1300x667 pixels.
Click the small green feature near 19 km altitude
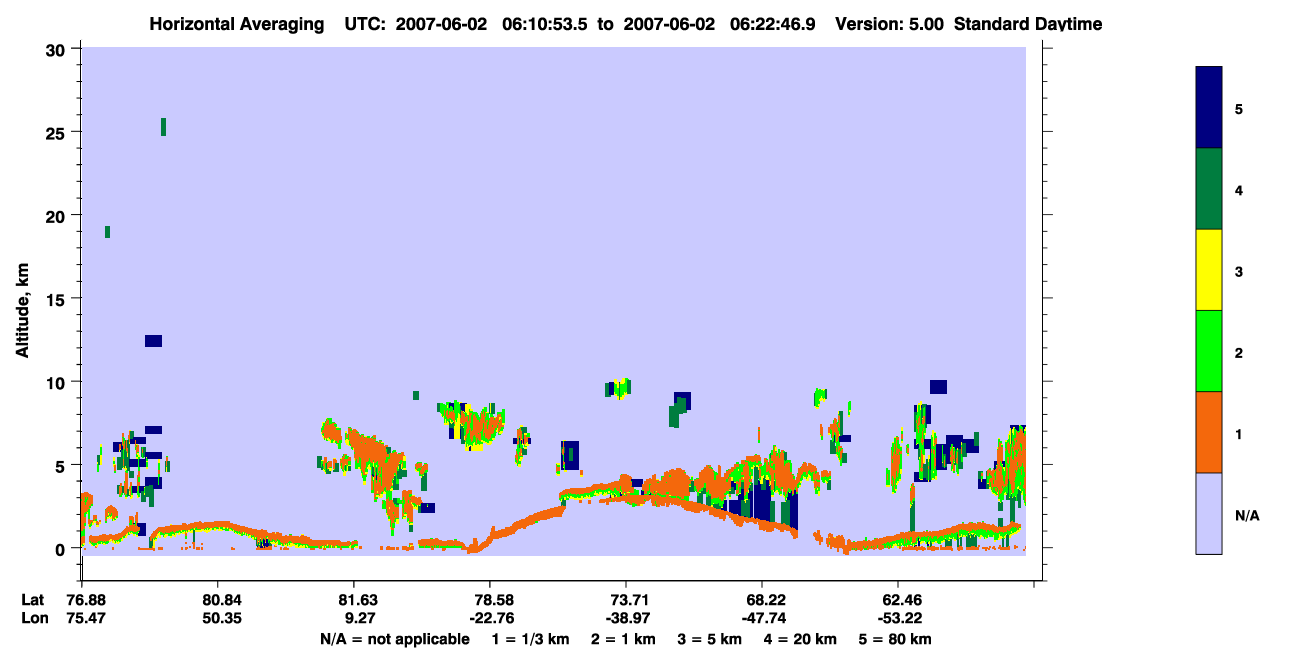coord(107,232)
